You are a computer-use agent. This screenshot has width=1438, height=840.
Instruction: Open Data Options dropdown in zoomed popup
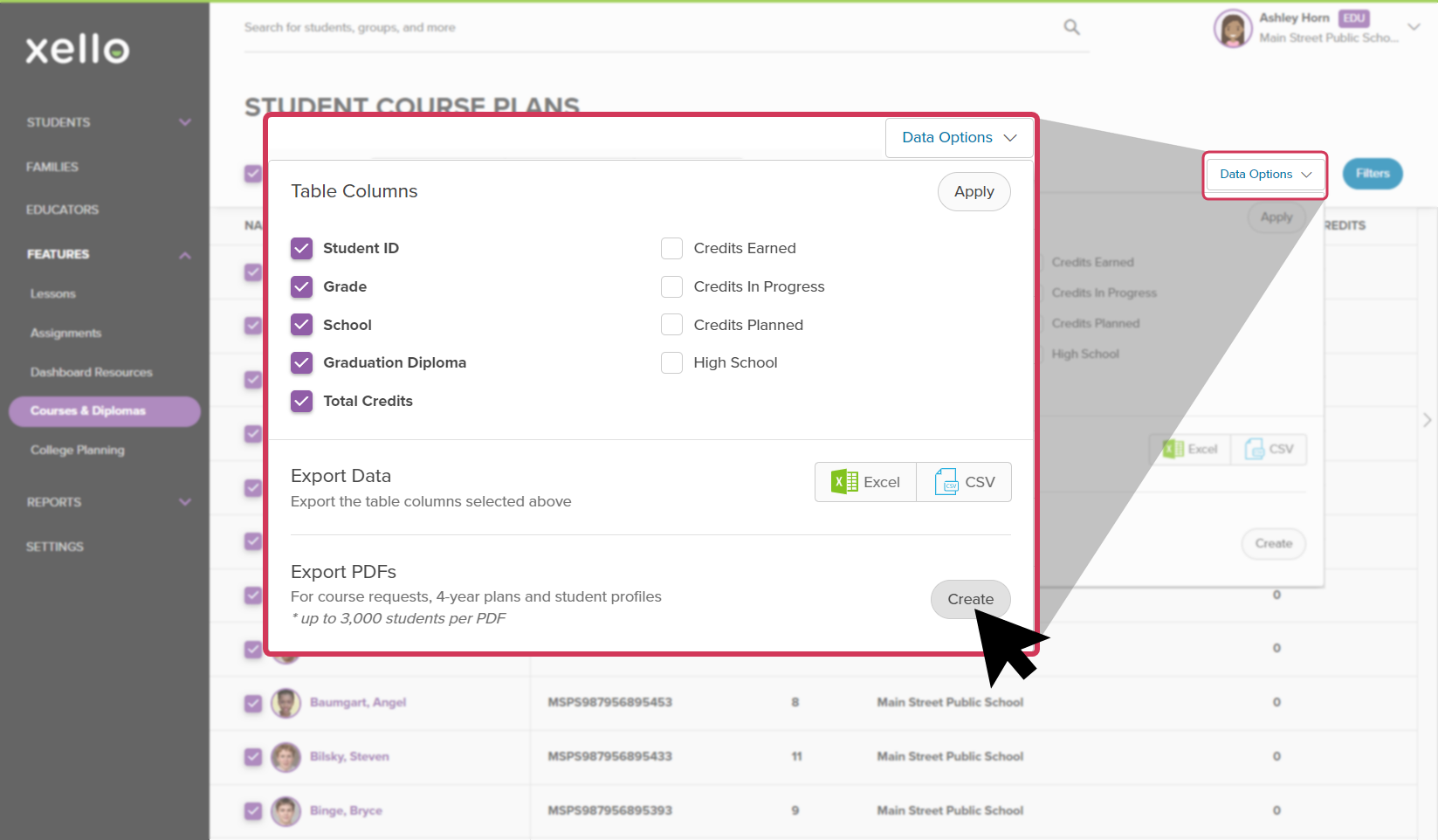pos(960,138)
